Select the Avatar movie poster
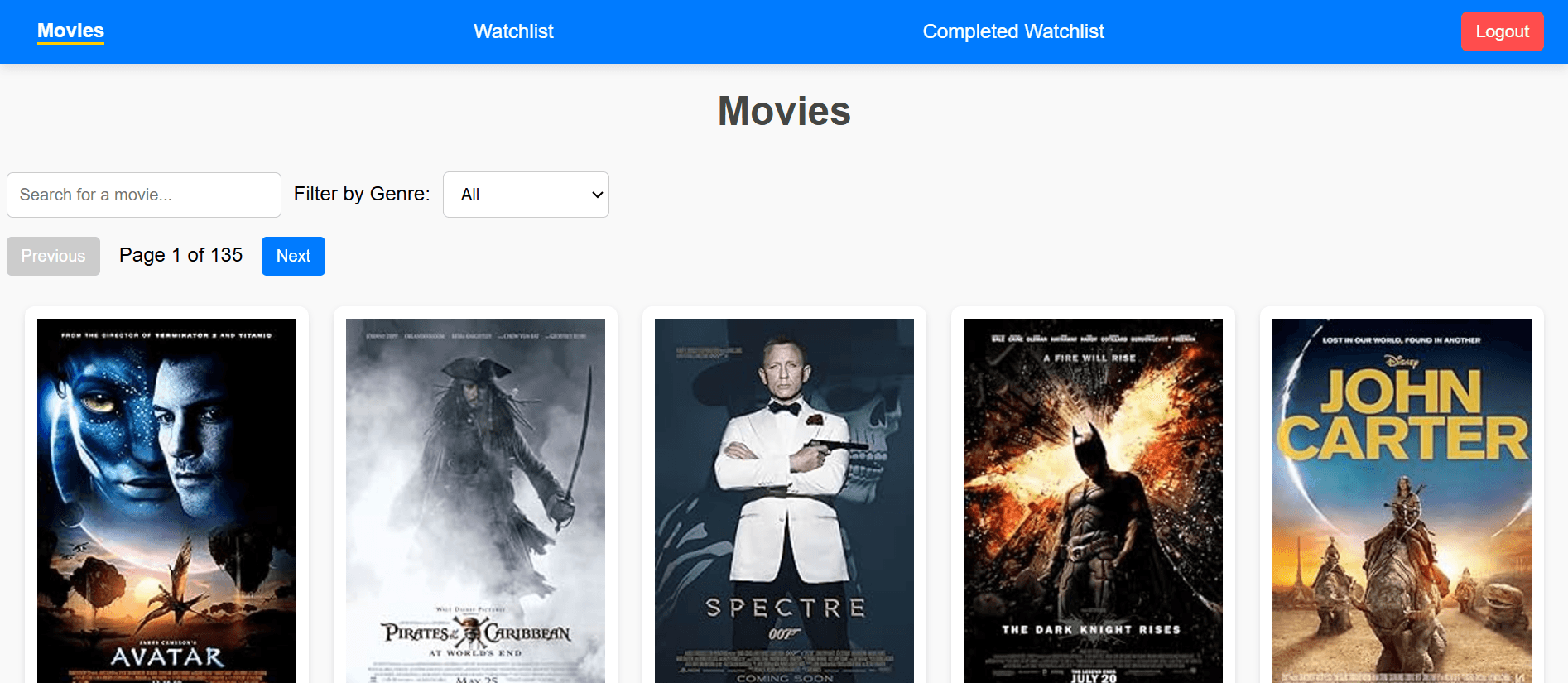Viewport: 1568px width, 683px height. (166, 501)
